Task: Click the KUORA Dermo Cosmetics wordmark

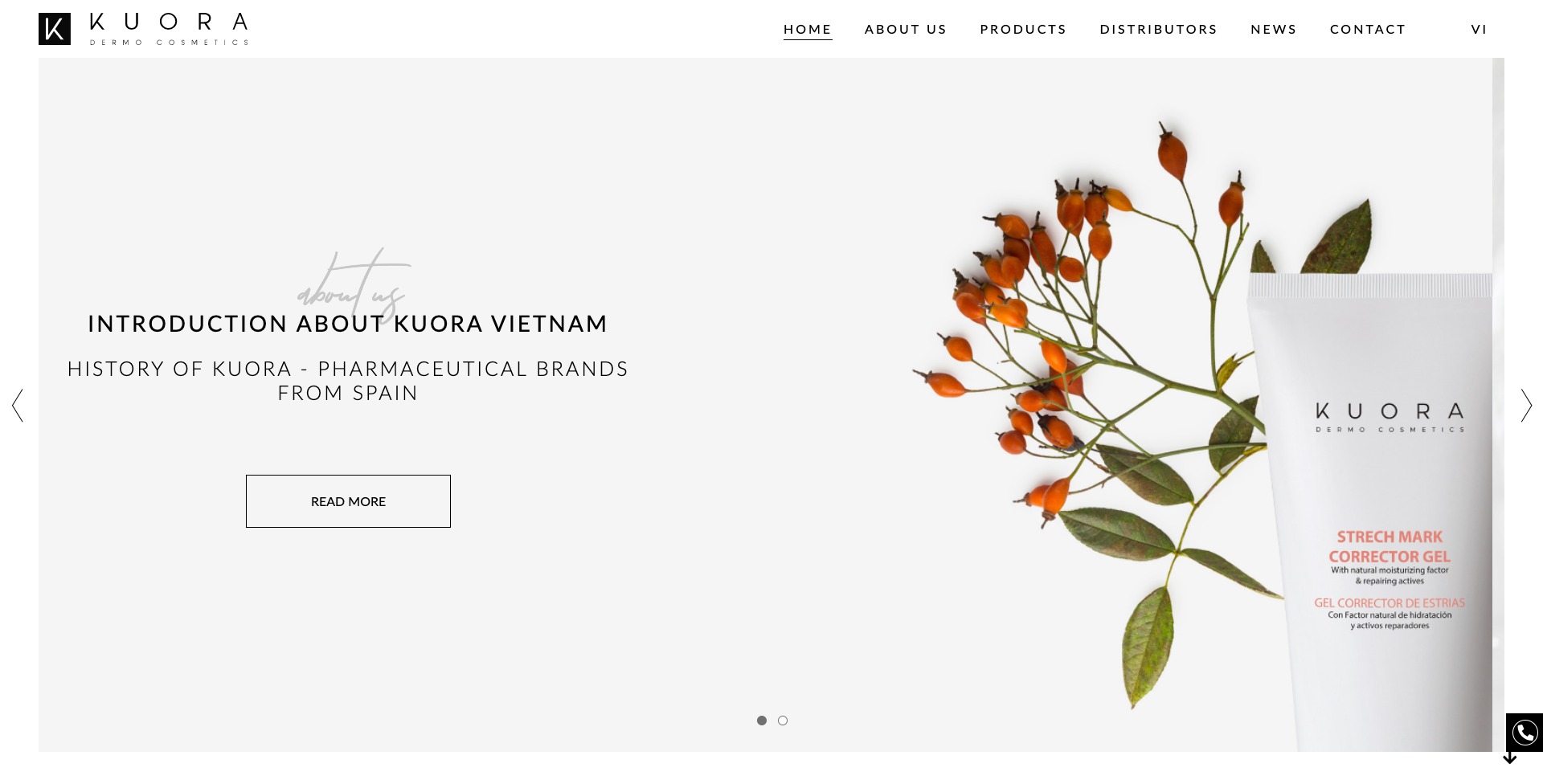Action: point(169,29)
